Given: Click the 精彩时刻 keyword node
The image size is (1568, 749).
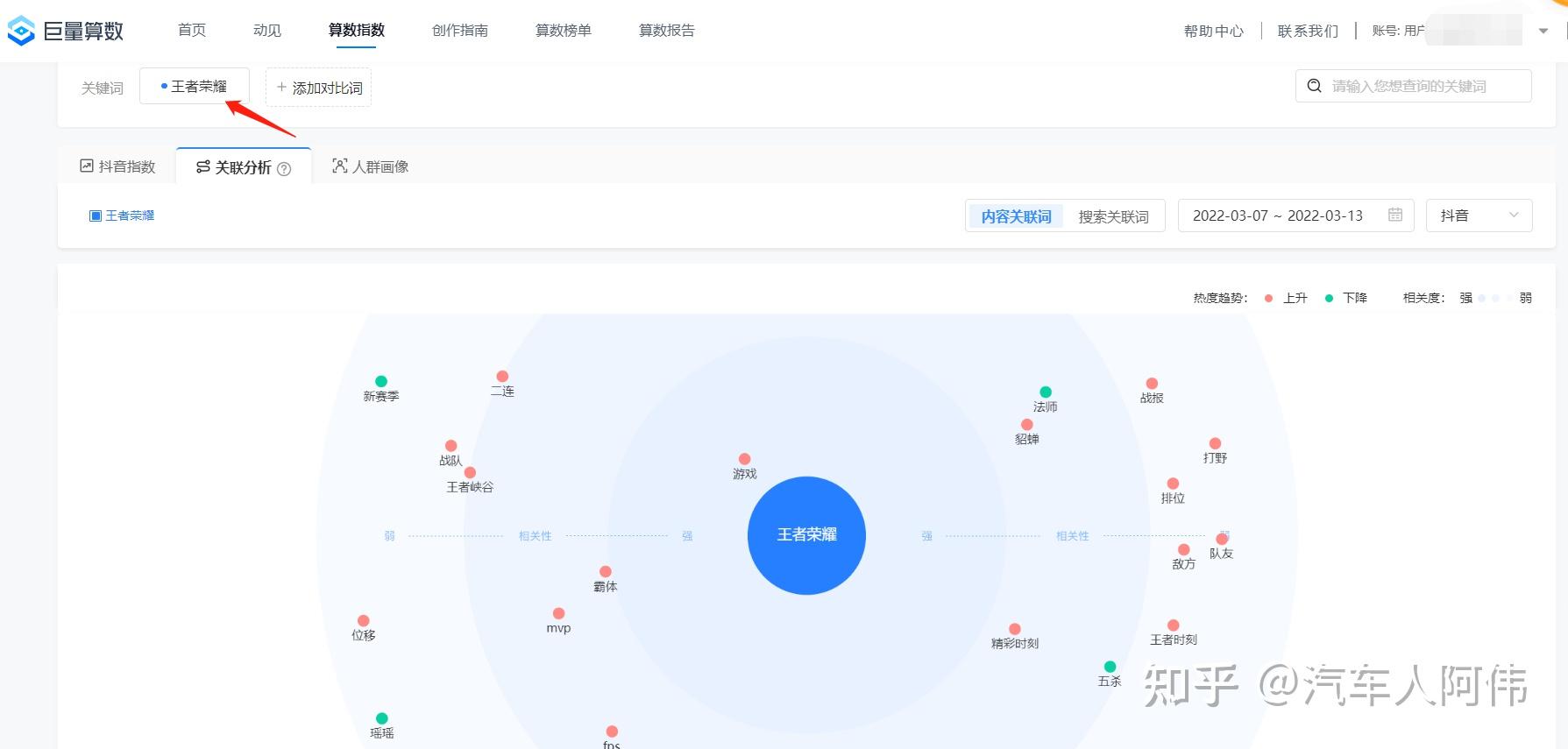Looking at the screenshot, I should click(1015, 629).
